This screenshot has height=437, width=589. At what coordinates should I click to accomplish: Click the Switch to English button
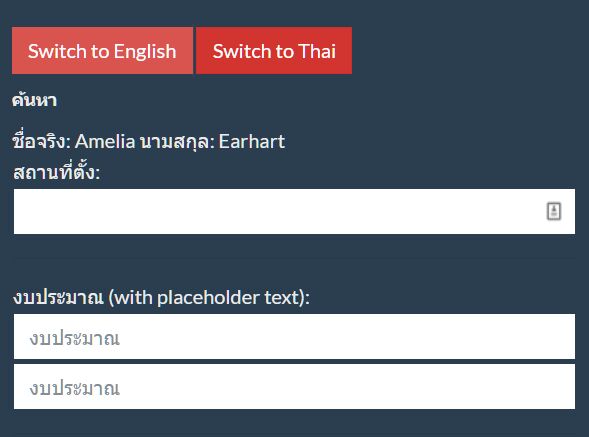tap(102, 50)
